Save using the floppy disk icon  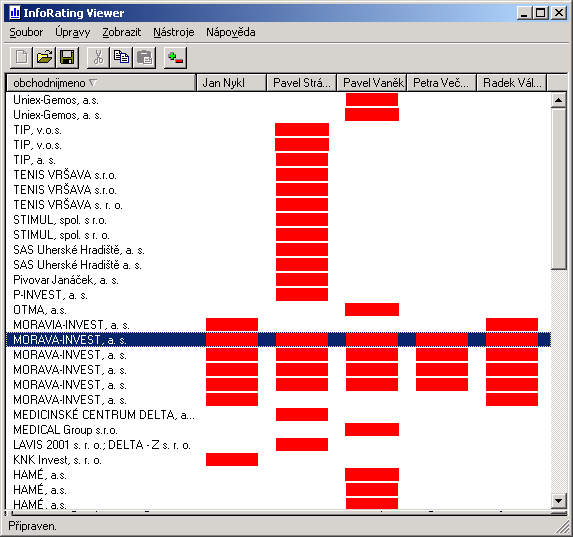67,58
